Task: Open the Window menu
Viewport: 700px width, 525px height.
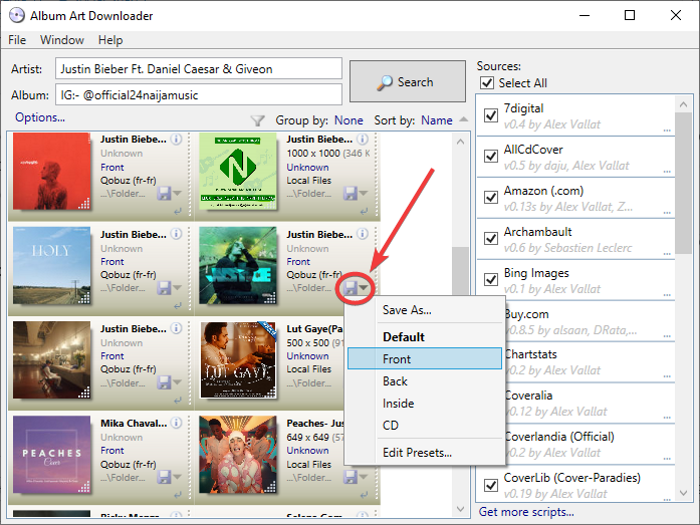Action: coord(62,40)
